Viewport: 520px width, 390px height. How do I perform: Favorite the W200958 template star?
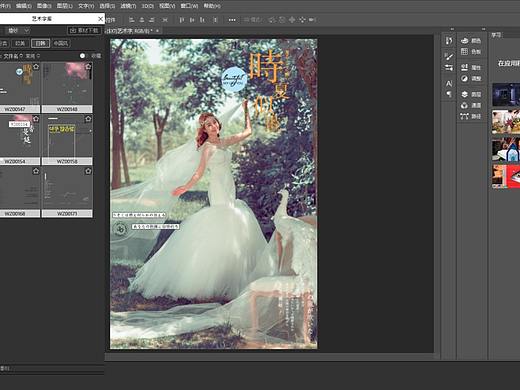(88, 119)
